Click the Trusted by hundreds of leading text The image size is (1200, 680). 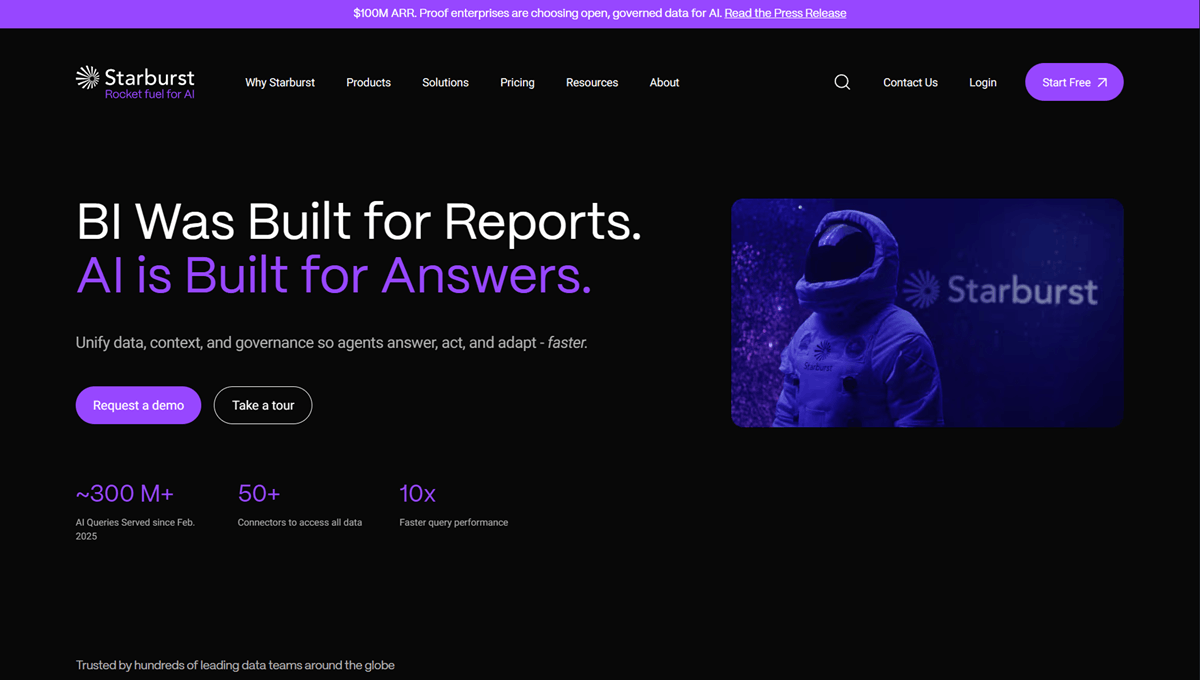[235, 665]
